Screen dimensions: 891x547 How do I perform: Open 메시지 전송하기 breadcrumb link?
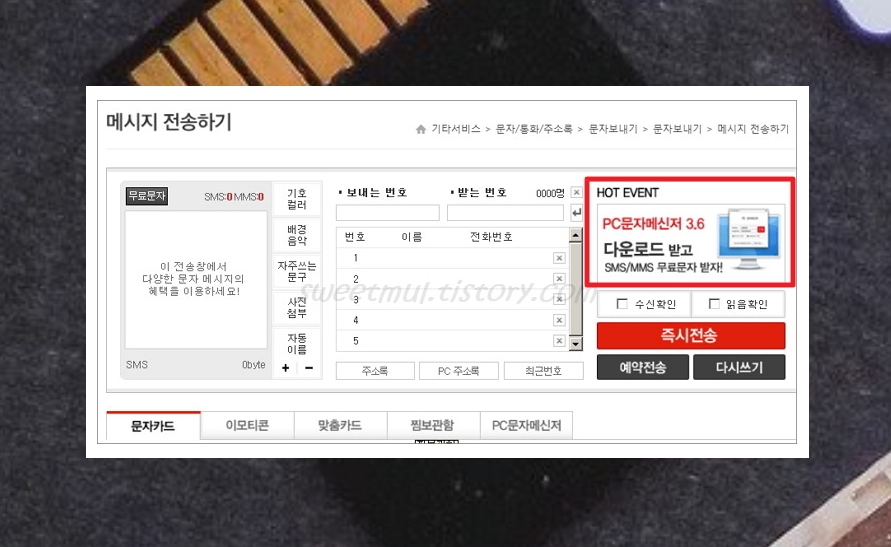click(753, 130)
